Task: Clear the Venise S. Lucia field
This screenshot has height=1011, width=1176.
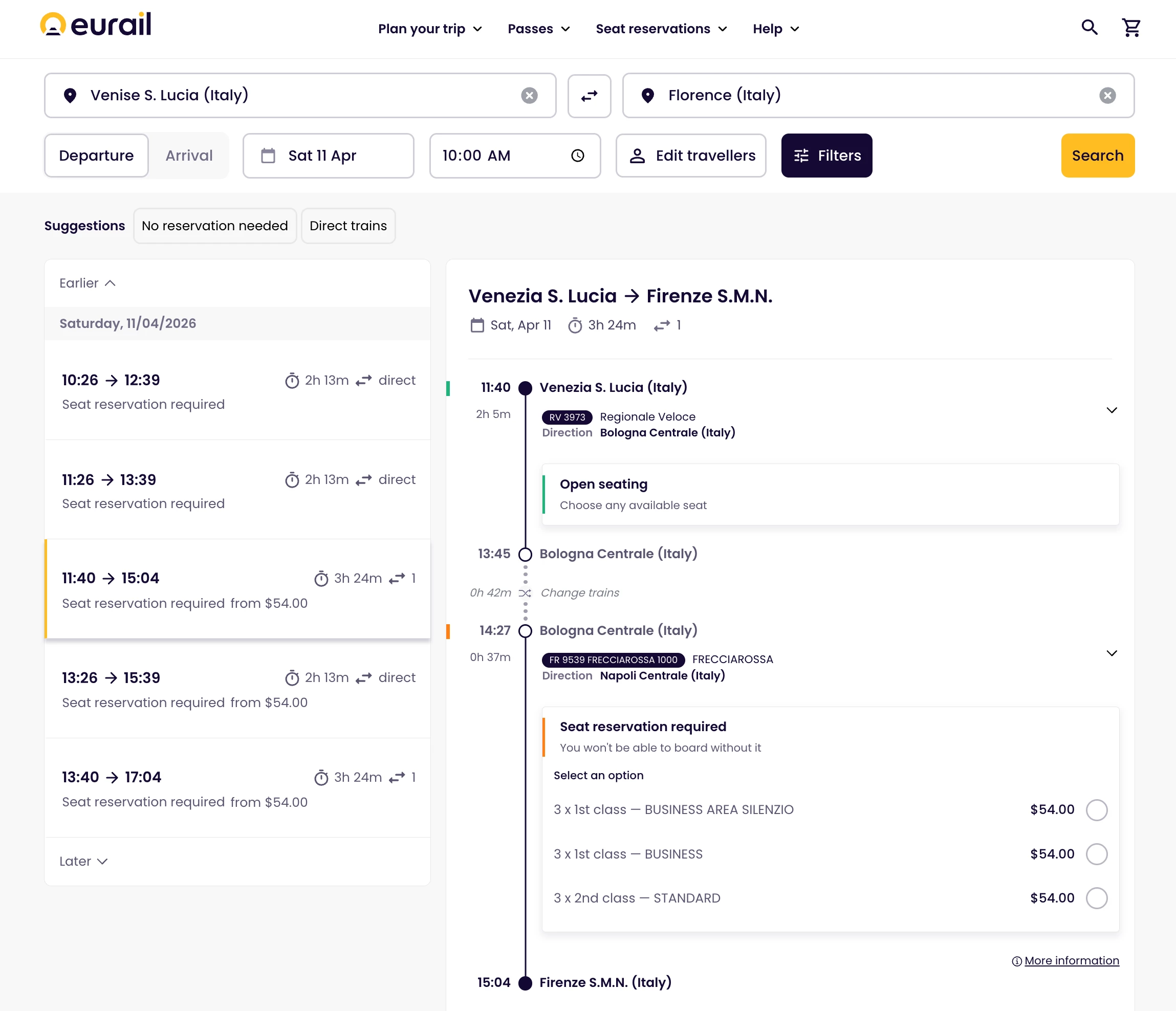Action: click(529, 95)
